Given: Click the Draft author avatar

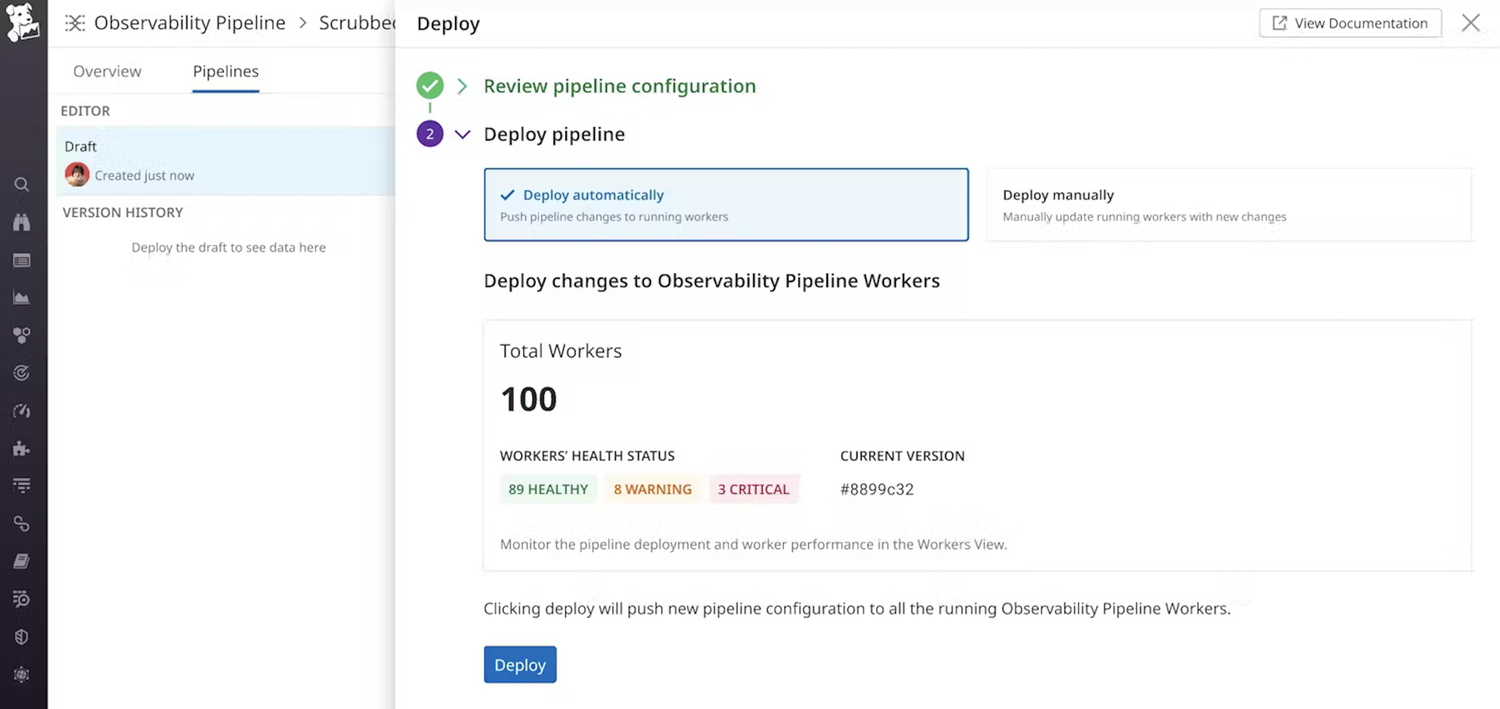Looking at the screenshot, I should tap(77, 175).
